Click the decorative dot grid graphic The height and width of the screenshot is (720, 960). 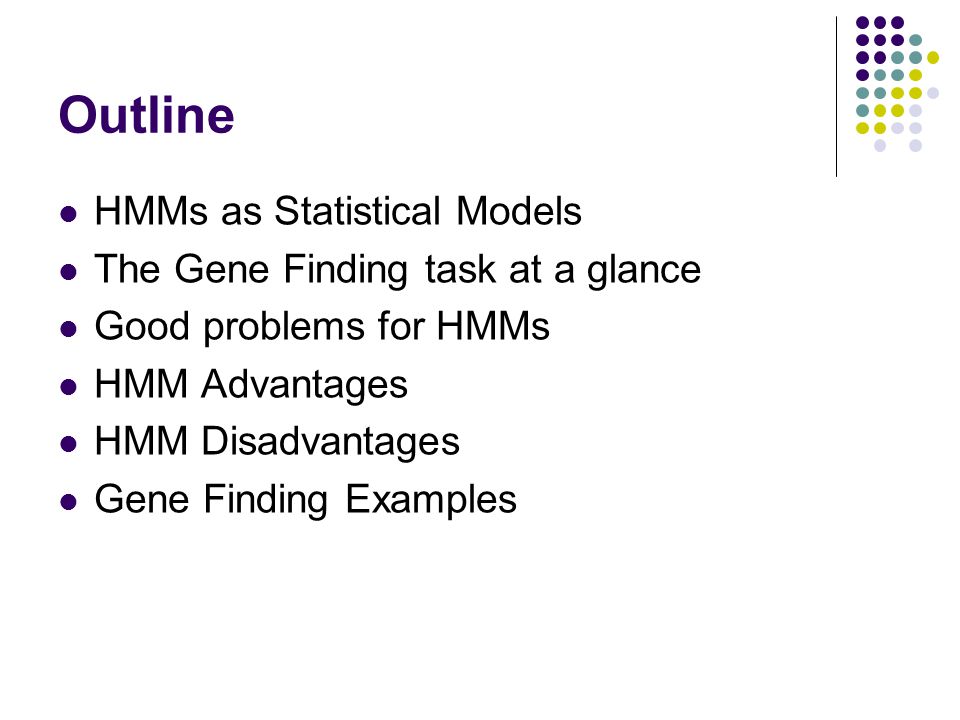coord(897,84)
